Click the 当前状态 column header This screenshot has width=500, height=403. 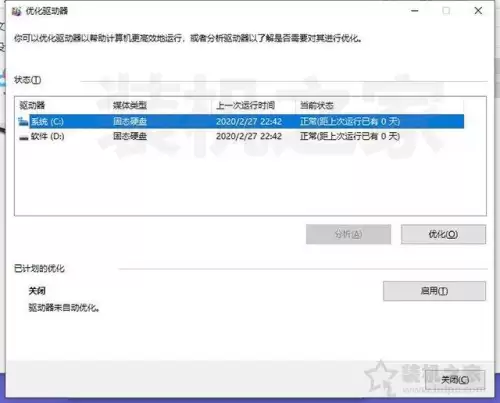click(x=317, y=106)
